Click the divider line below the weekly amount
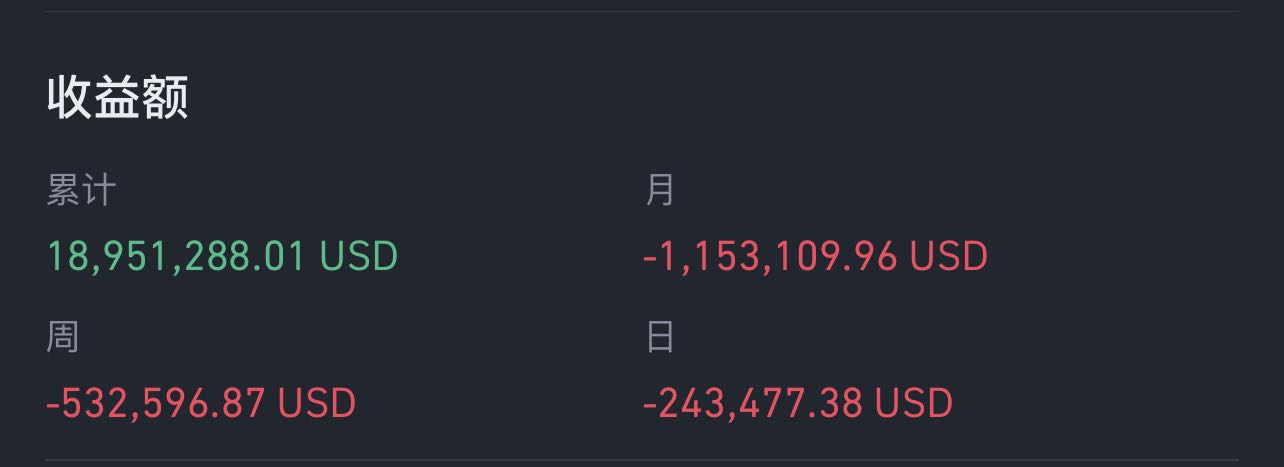This screenshot has height=467, width=1284. [642, 461]
